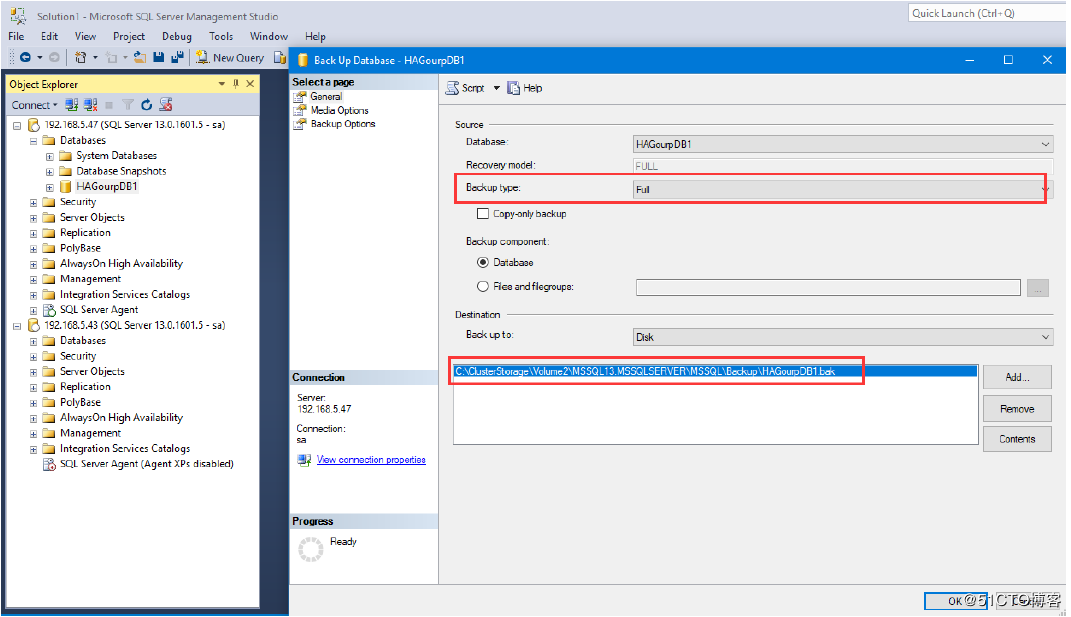Viewport: 1071px width, 617px height.
Task: Click the Stop icon in Object Explorer toolbar
Action: (x=109, y=105)
